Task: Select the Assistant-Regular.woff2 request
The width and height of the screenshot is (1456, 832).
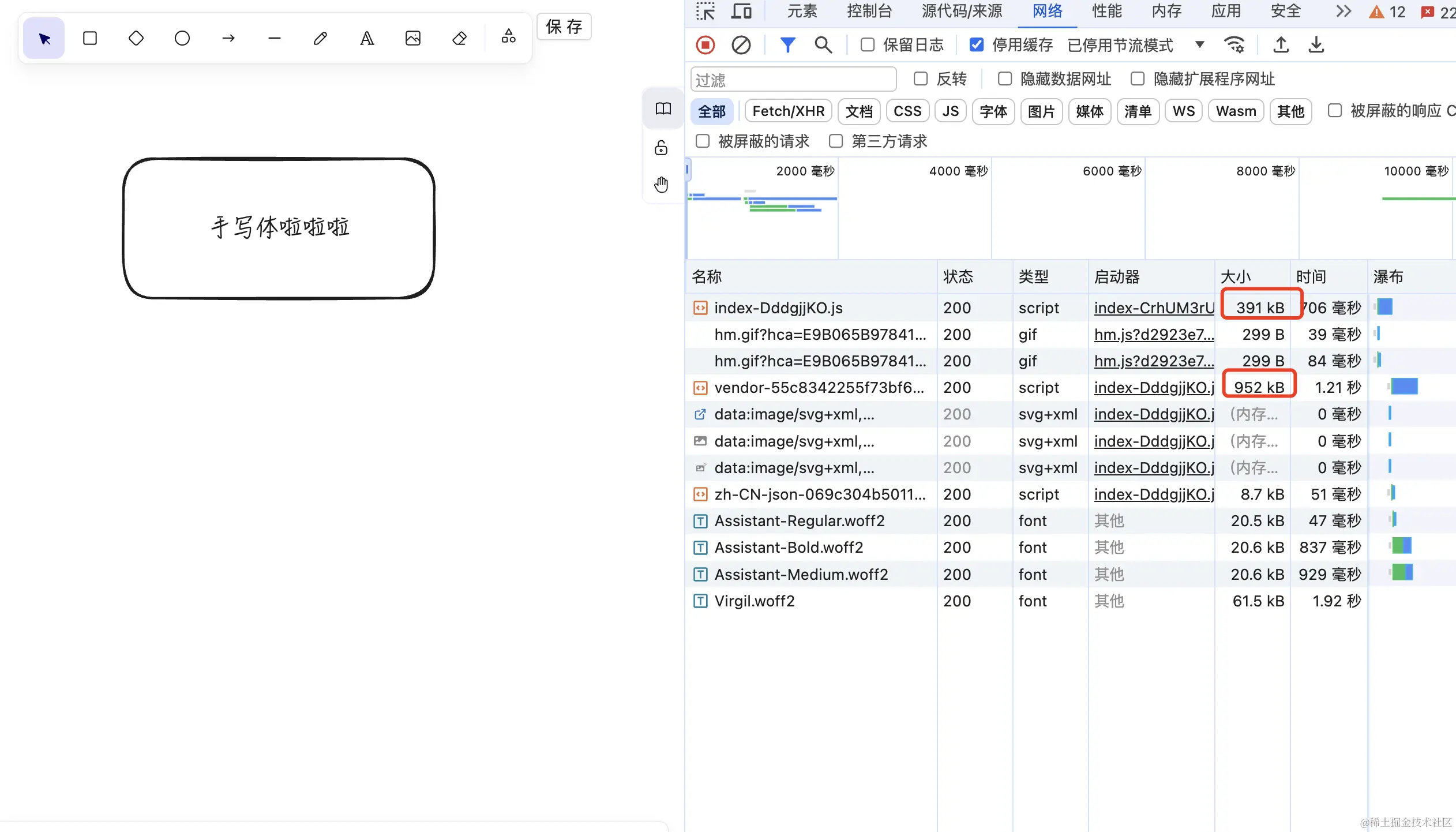Action: 1070,521
